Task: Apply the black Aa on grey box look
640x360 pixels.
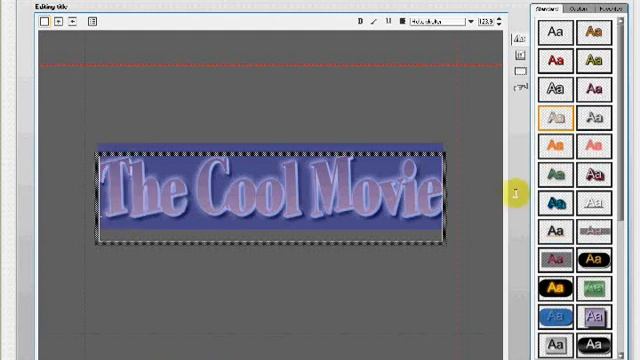Action: point(556,345)
